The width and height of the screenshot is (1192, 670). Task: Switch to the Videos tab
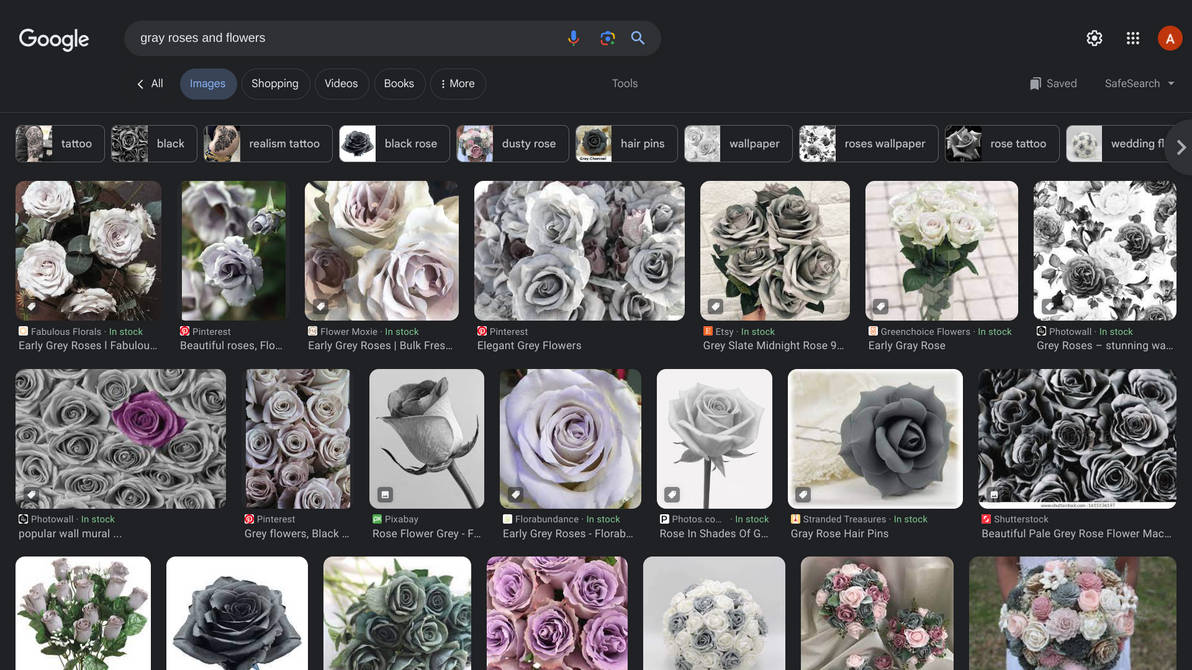[341, 84]
